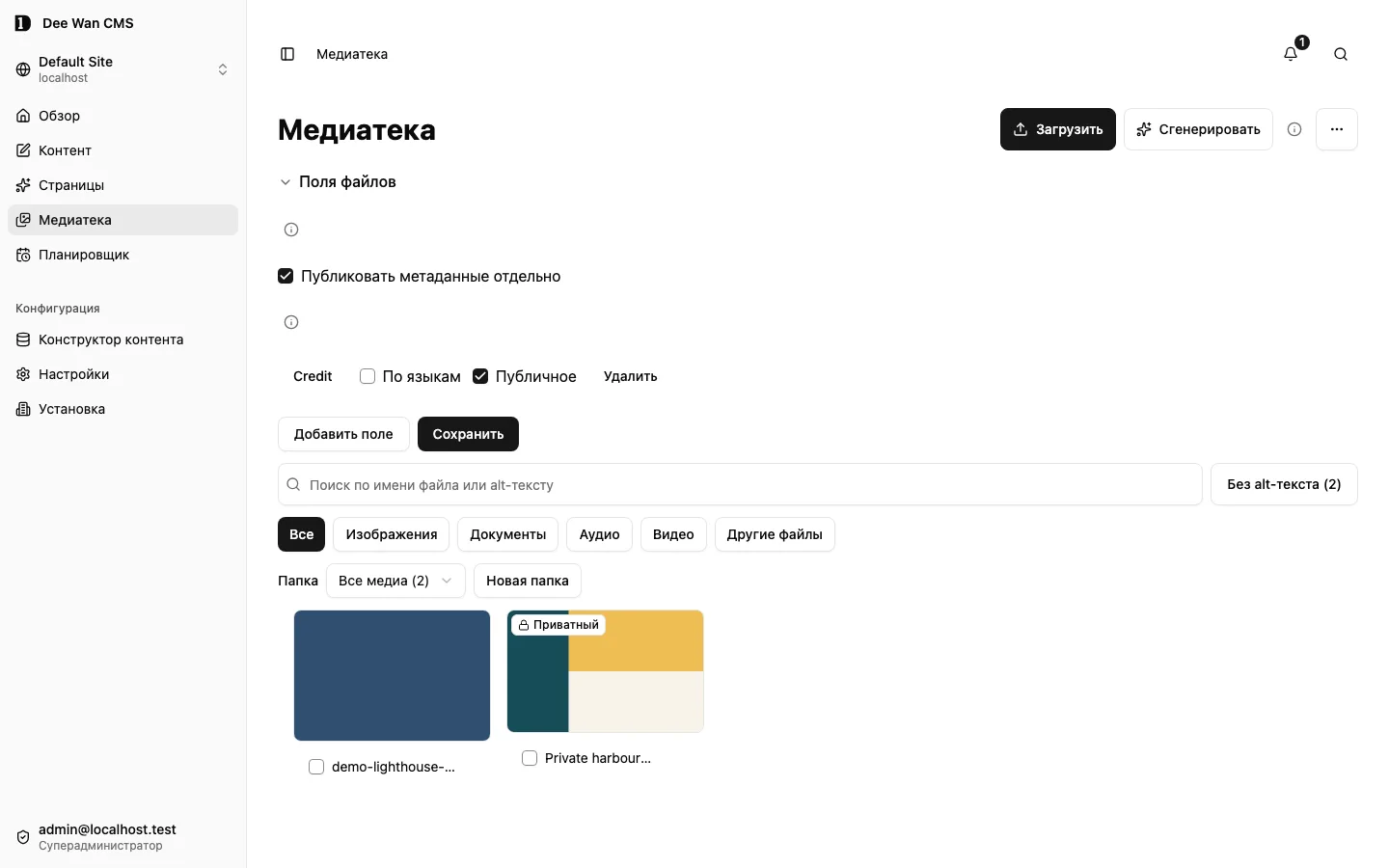Enable По языкам checkbox for Credit field
Screen dimensions: 1389x868
(368, 376)
